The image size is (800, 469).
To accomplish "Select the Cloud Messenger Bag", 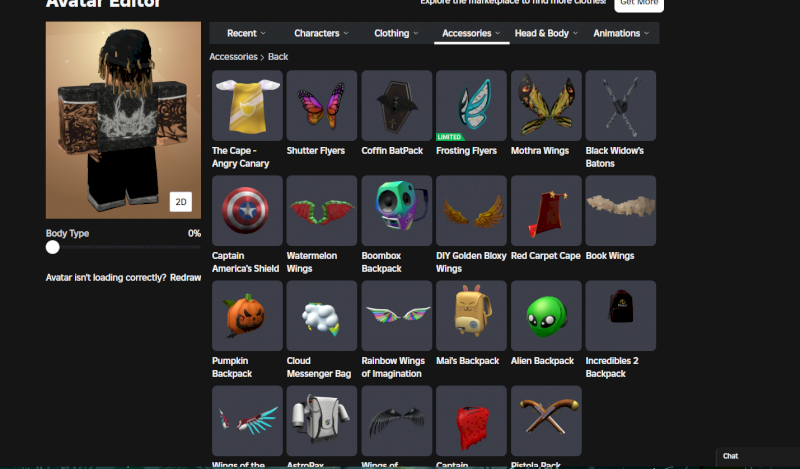I will pos(321,316).
